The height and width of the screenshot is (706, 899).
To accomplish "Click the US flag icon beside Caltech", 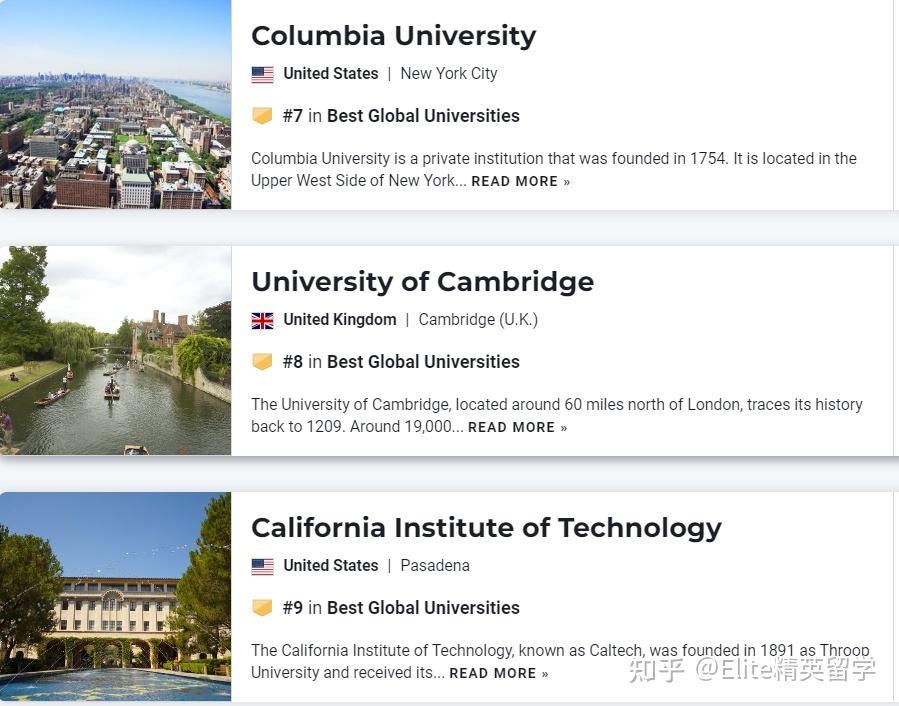I will 262,566.
